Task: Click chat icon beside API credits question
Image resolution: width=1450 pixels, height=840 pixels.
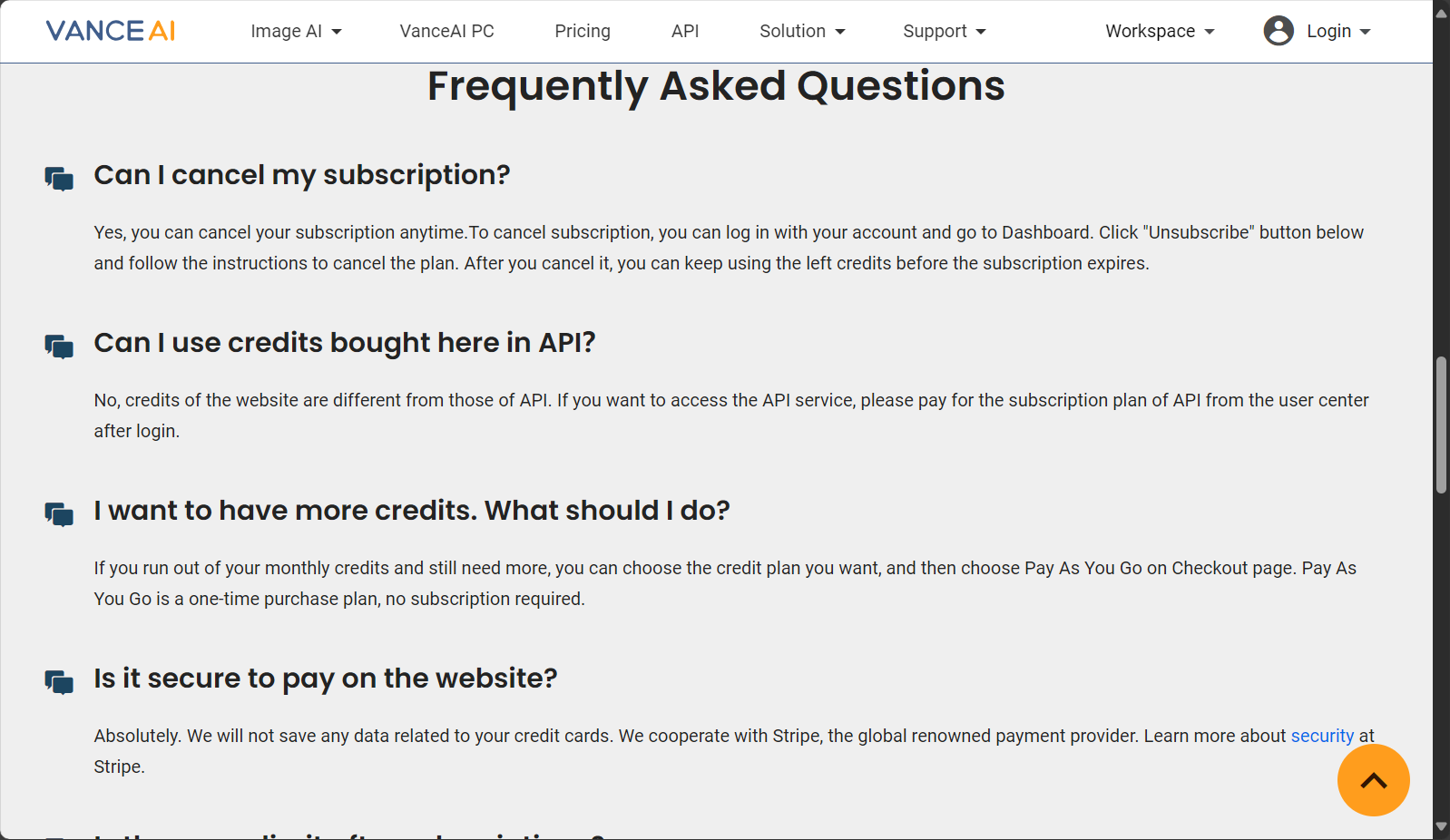Action: pyautogui.click(x=59, y=346)
